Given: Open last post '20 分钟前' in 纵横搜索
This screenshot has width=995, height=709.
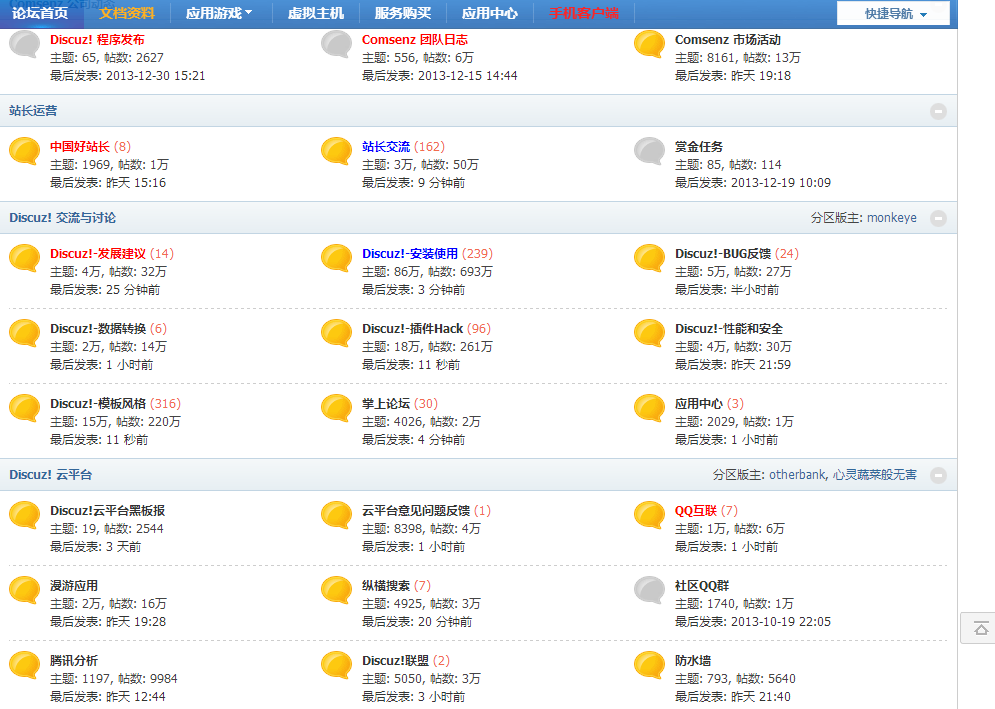Looking at the screenshot, I should coord(445,622).
